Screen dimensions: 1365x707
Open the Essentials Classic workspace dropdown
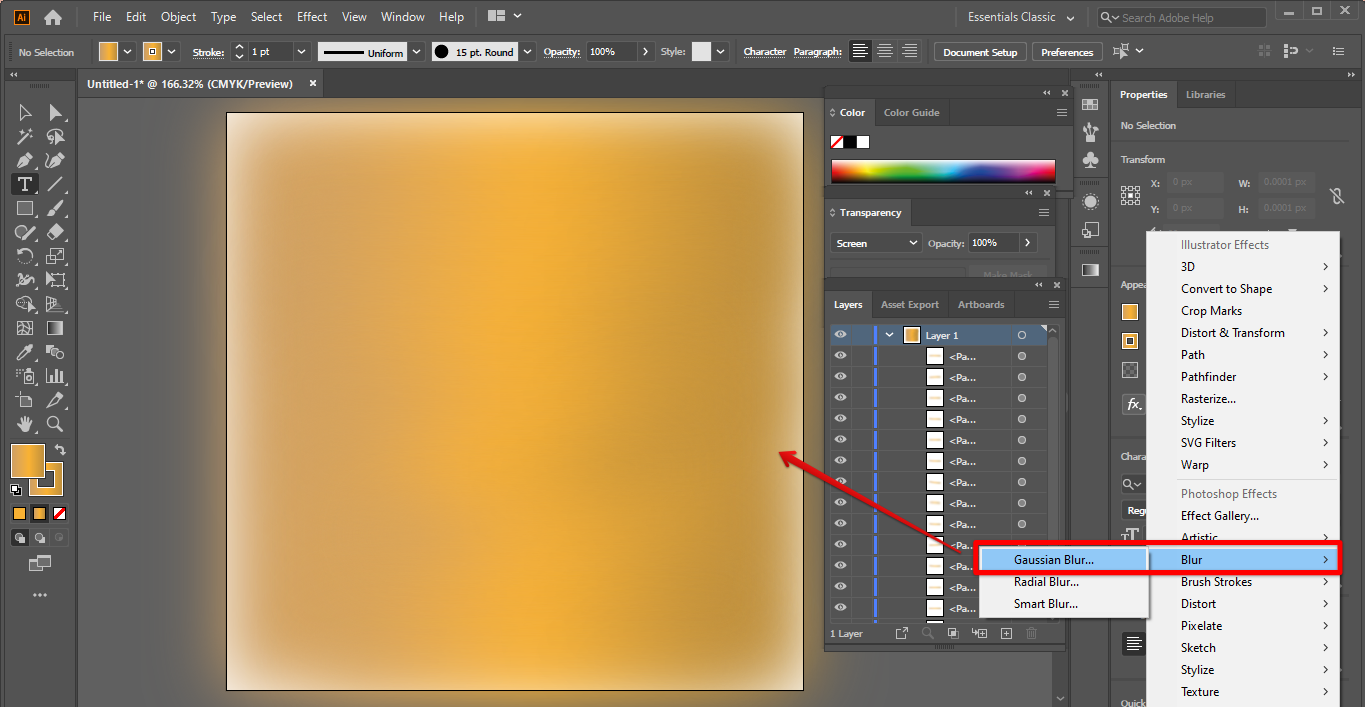[1021, 17]
